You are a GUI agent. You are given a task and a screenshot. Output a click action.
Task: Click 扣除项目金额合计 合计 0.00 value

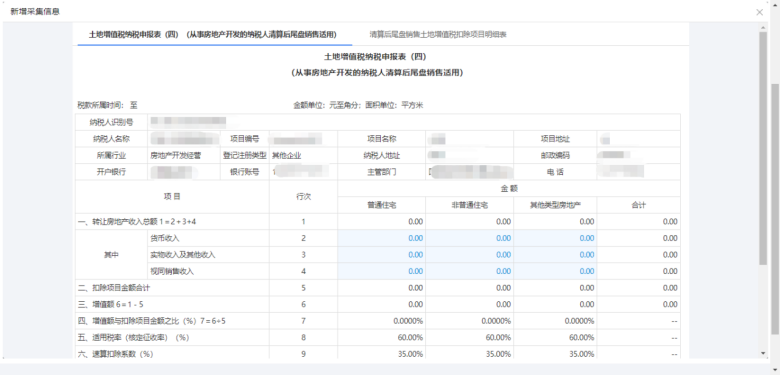coord(670,287)
